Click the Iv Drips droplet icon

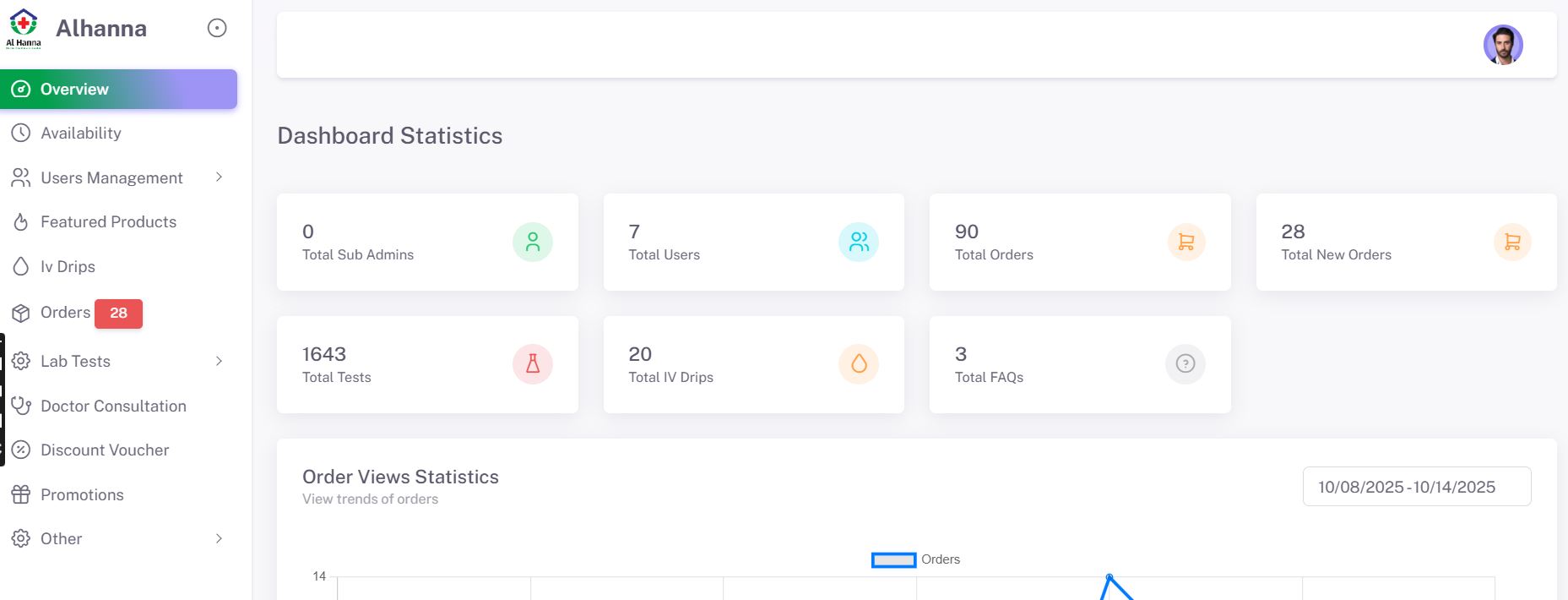(x=21, y=267)
